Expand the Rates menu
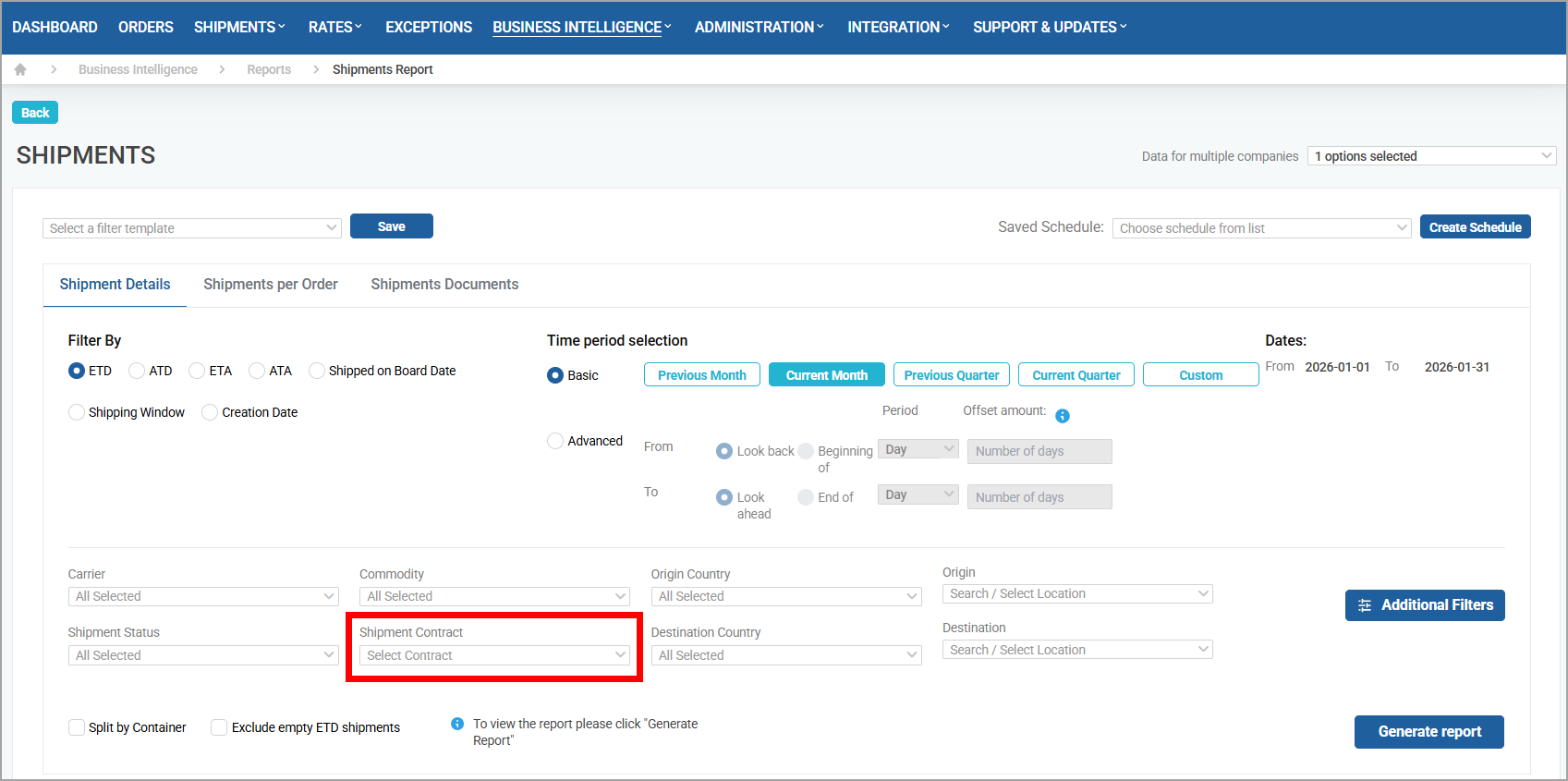The height and width of the screenshot is (781, 1568). coord(334,27)
